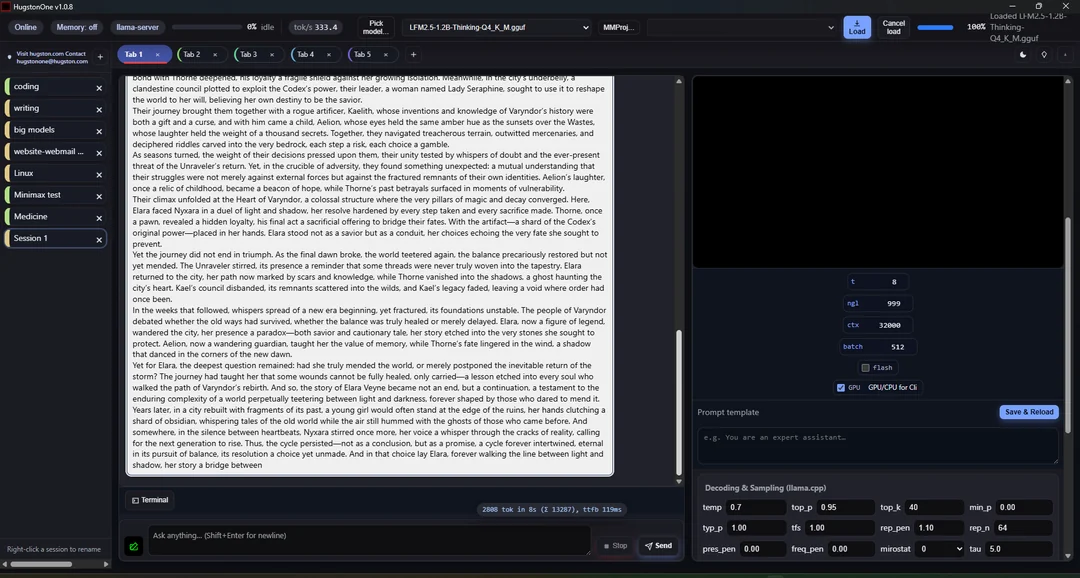Delete the big models session
Screen dimensions: 1080x578
[x=99, y=131]
